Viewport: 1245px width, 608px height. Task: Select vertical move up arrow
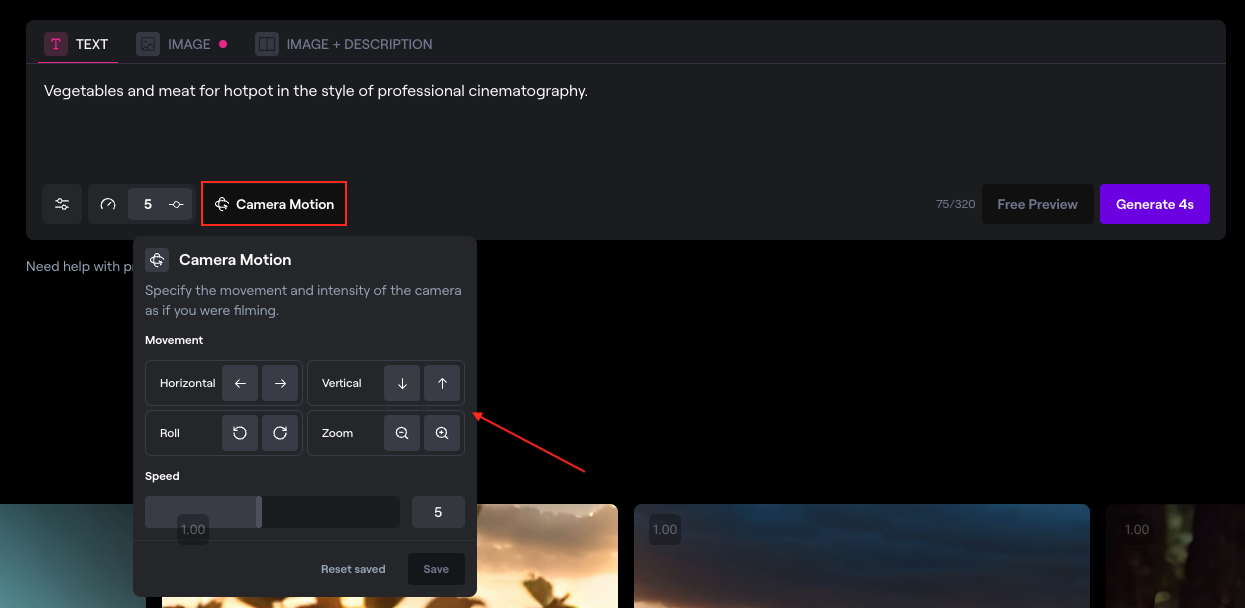click(x=442, y=383)
